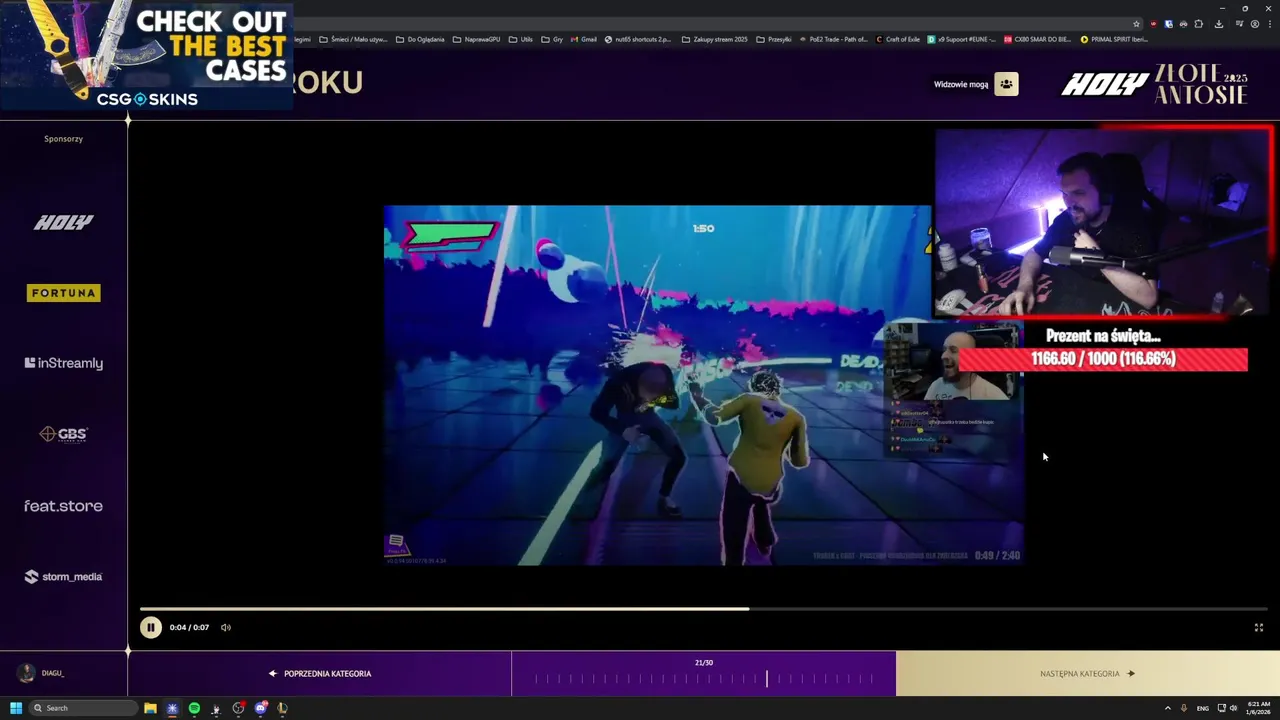Open the media control icon in browser toolbar
Screen dimensions: 1280x720
pyautogui.click(x=1240, y=24)
